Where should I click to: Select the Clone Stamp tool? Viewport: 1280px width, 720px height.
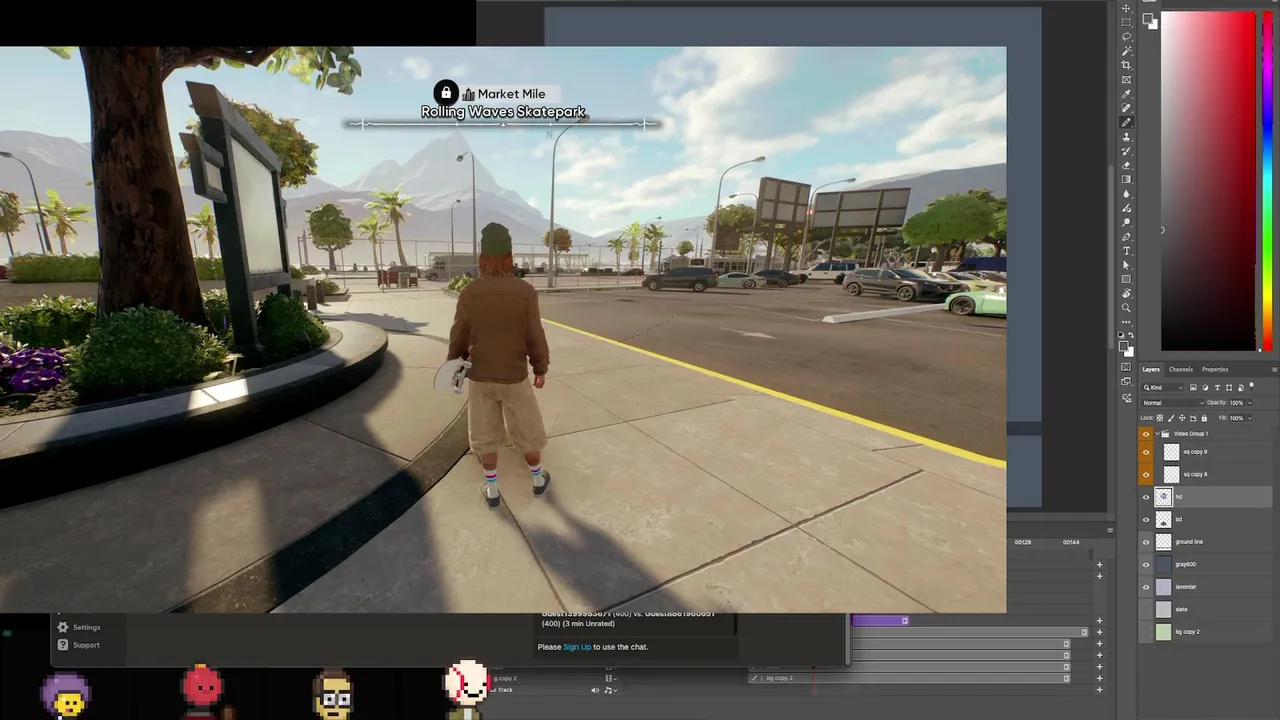[1127, 136]
